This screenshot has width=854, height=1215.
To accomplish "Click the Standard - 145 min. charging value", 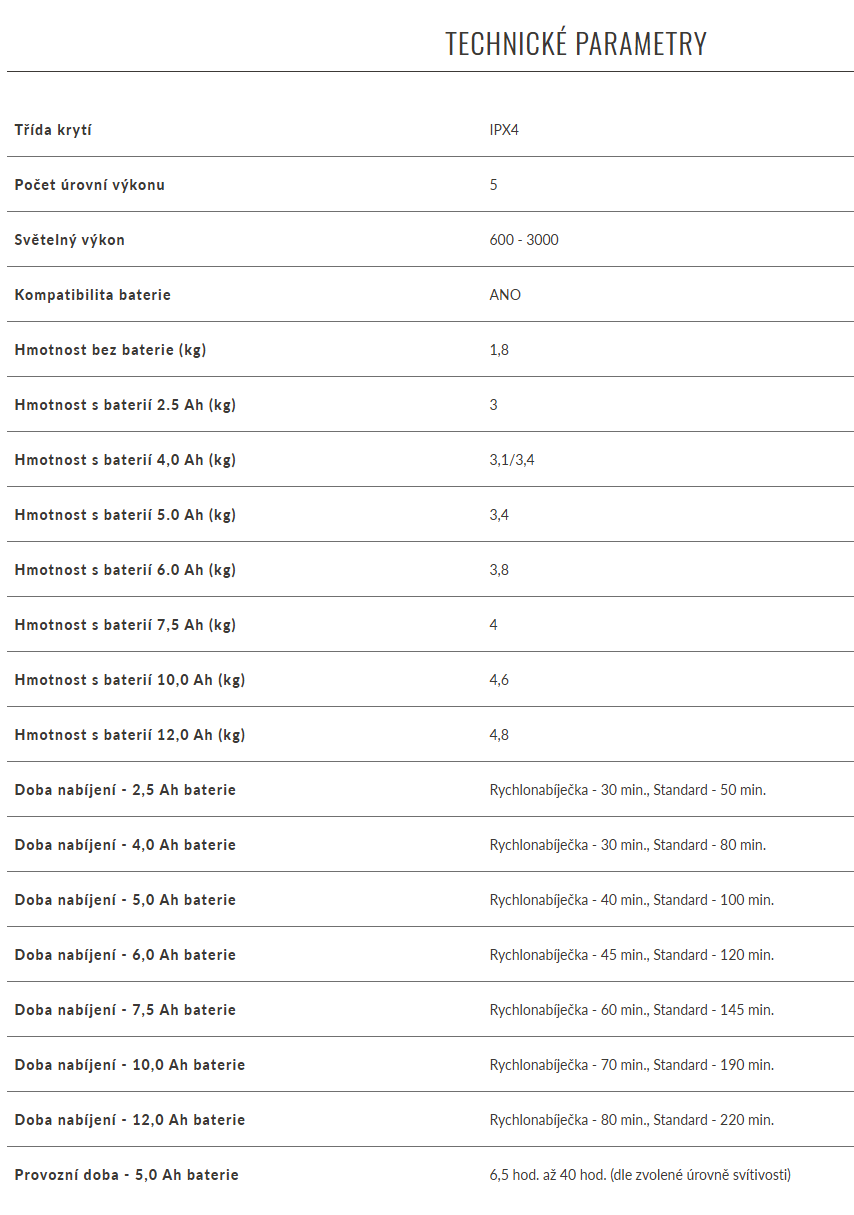I will click(x=714, y=1010).
